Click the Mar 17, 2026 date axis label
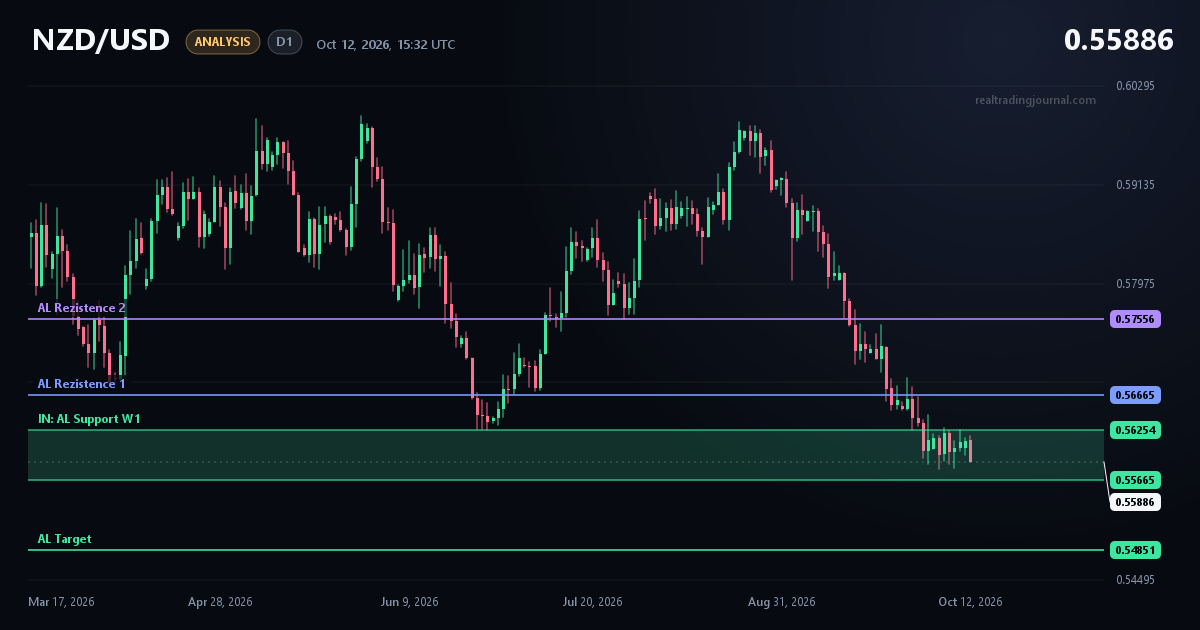 tap(61, 602)
